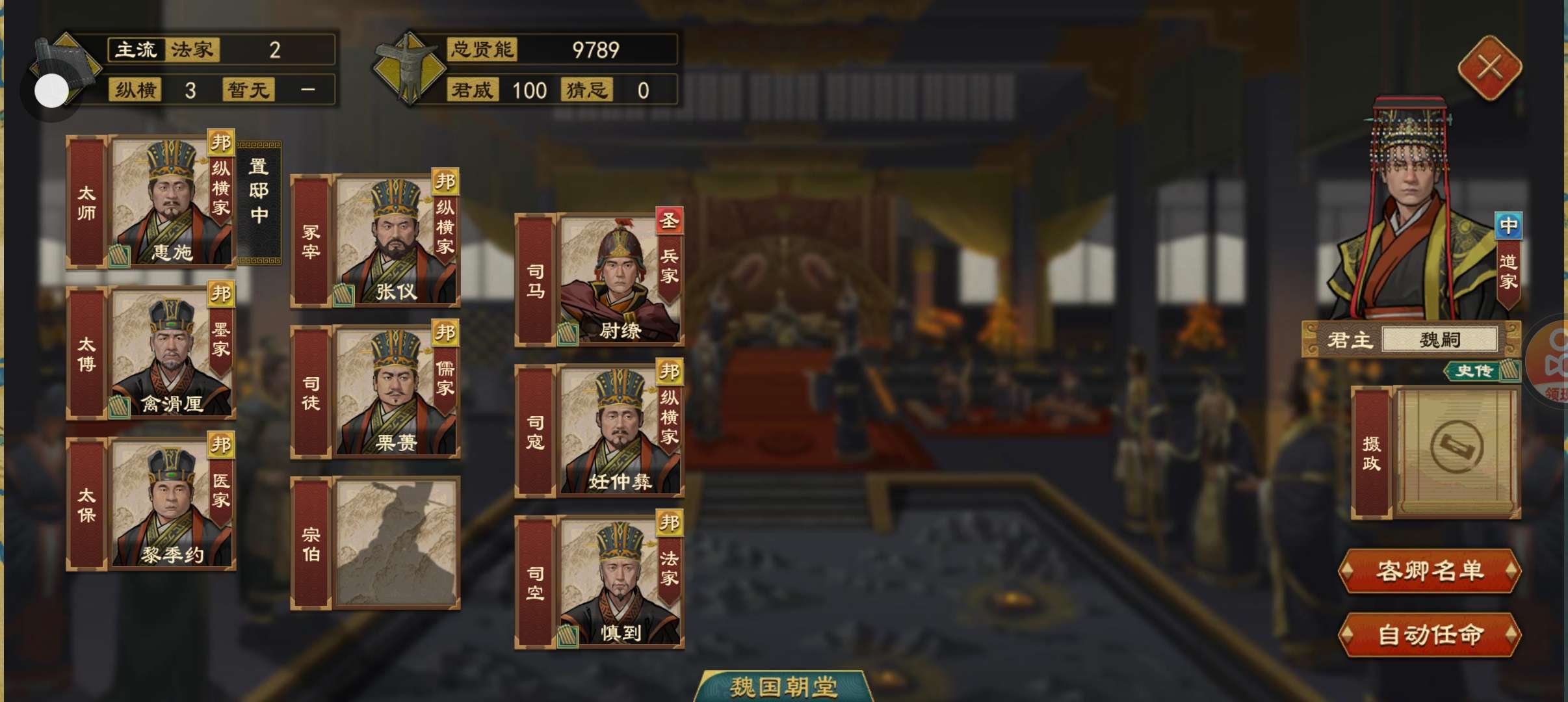Tap the ruler name field 魏嗣
Image resolution: width=1568 pixels, height=702 pixels.
1440,339
